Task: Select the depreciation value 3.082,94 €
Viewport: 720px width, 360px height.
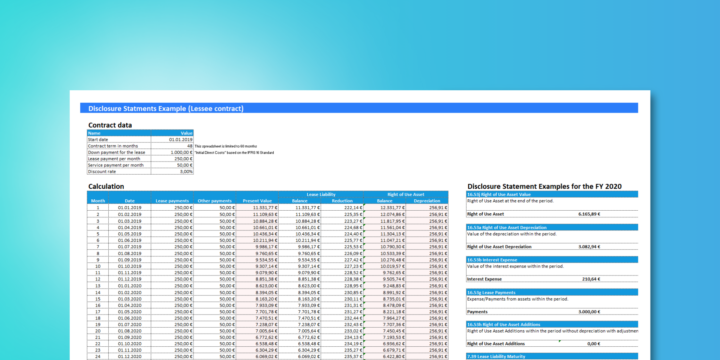Action: [x=590, y=247]
